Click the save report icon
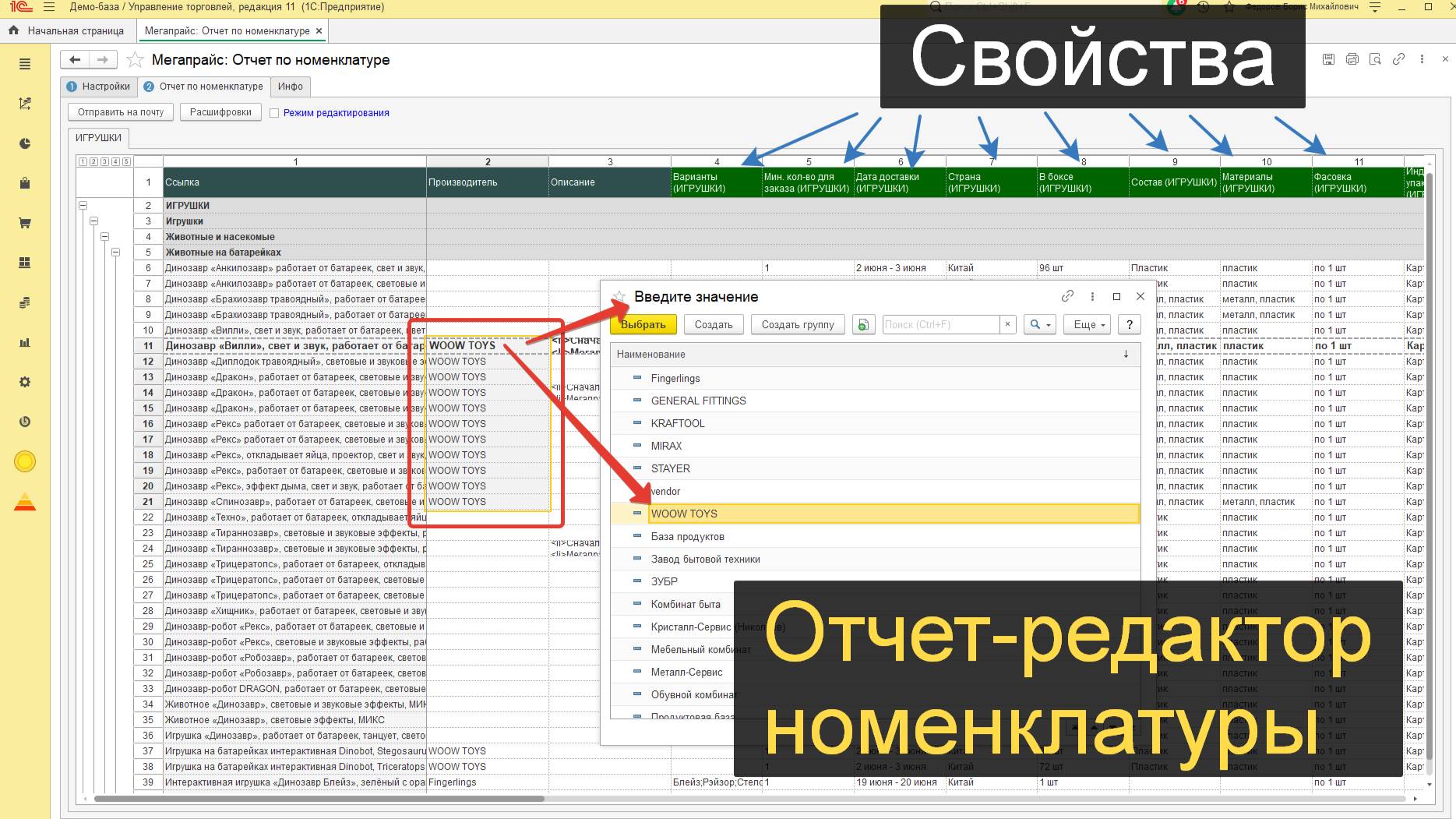Screen dimensions: 1456x819 pos(1328,58)
